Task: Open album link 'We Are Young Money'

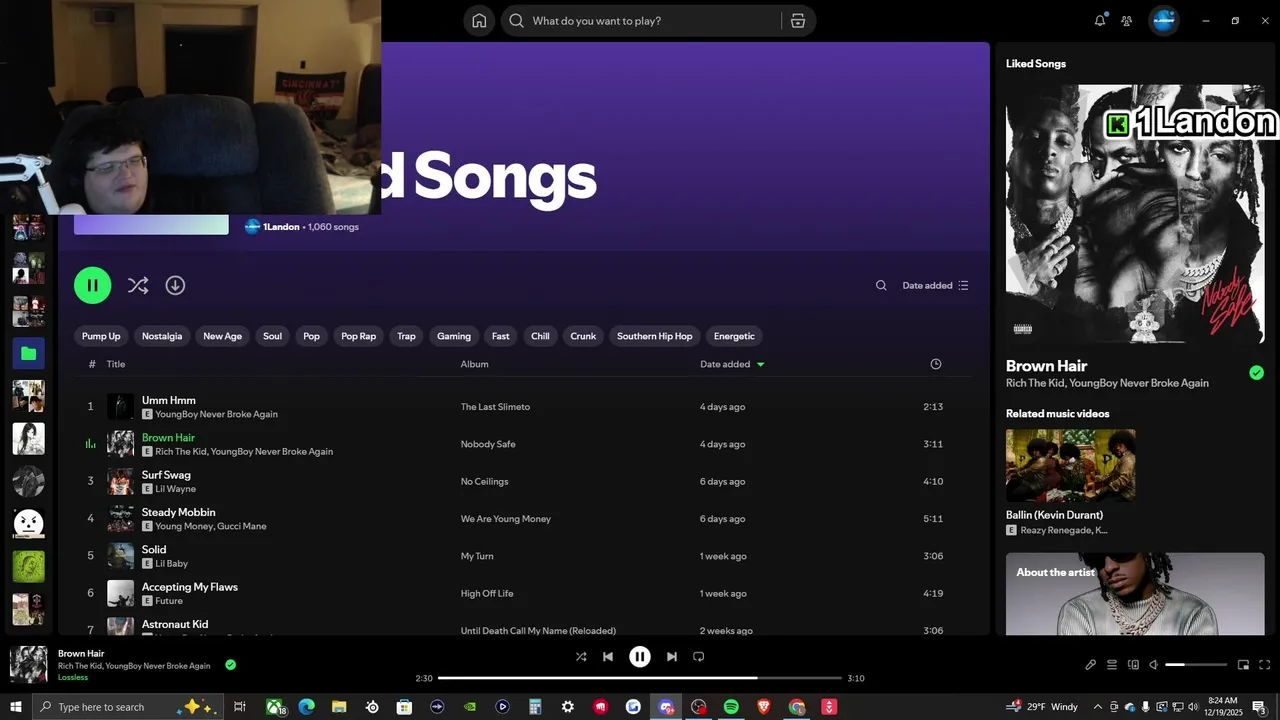Action: tap(505, 519)
